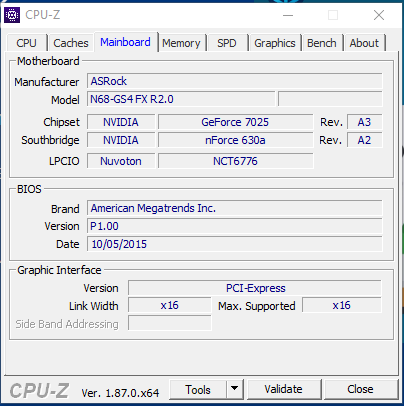This screenshot has width=404, height=406.
Task: Click the Graphic Interface group title
Action: pos(59,270)
